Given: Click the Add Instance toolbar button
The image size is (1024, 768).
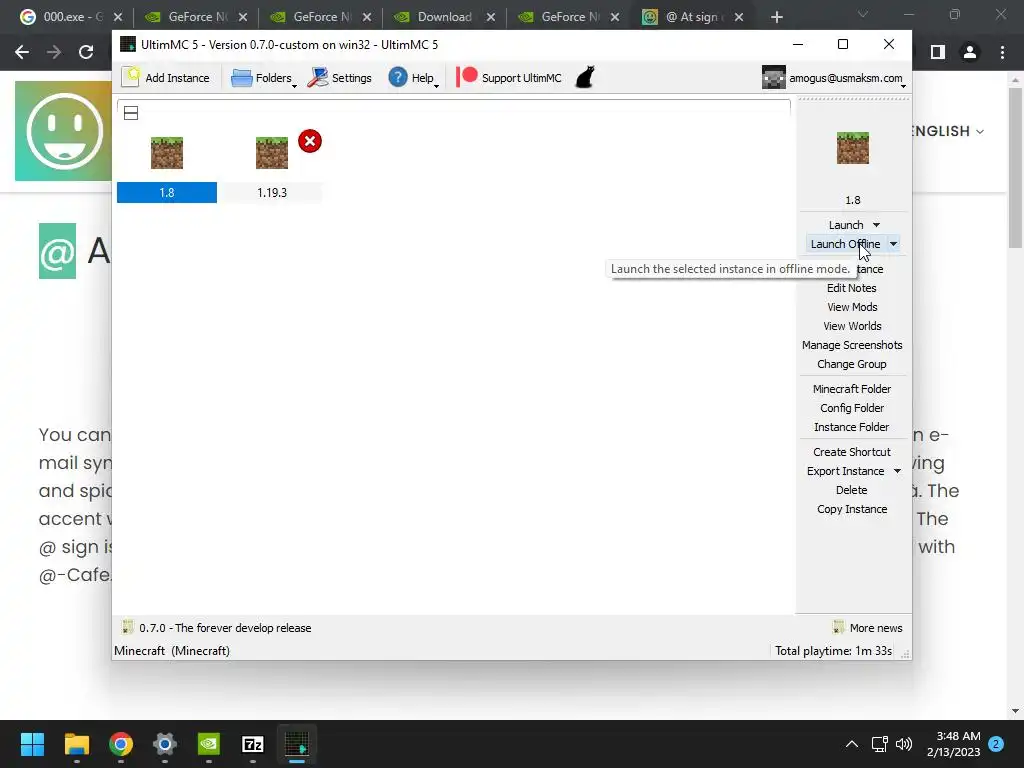Looking at the screenshot, I should [167, 78].
